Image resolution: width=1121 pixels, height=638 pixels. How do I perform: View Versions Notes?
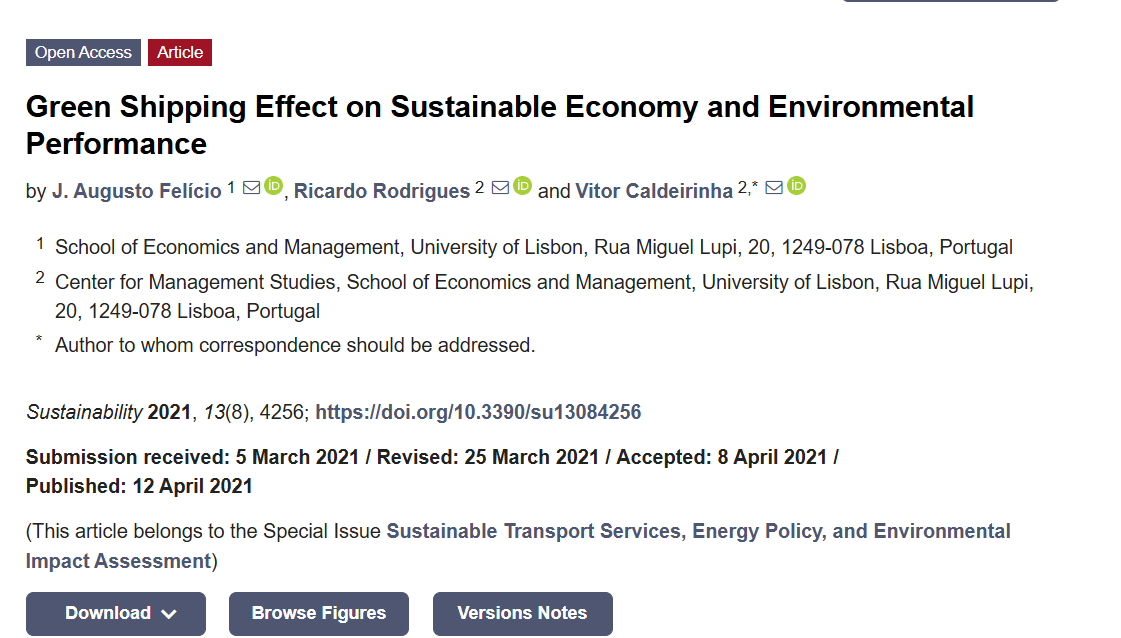[523, 614]
